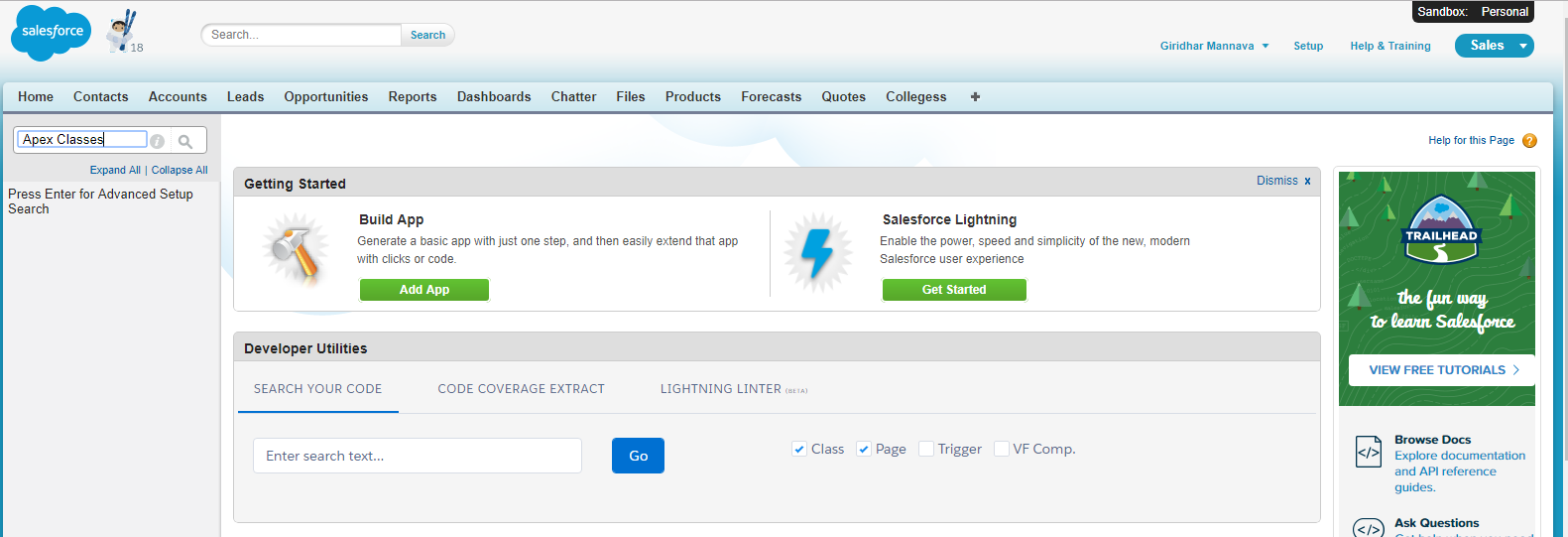Screen dimensions: 1568x537
Task: Click the Get Started button
Action: click(954, 290)
